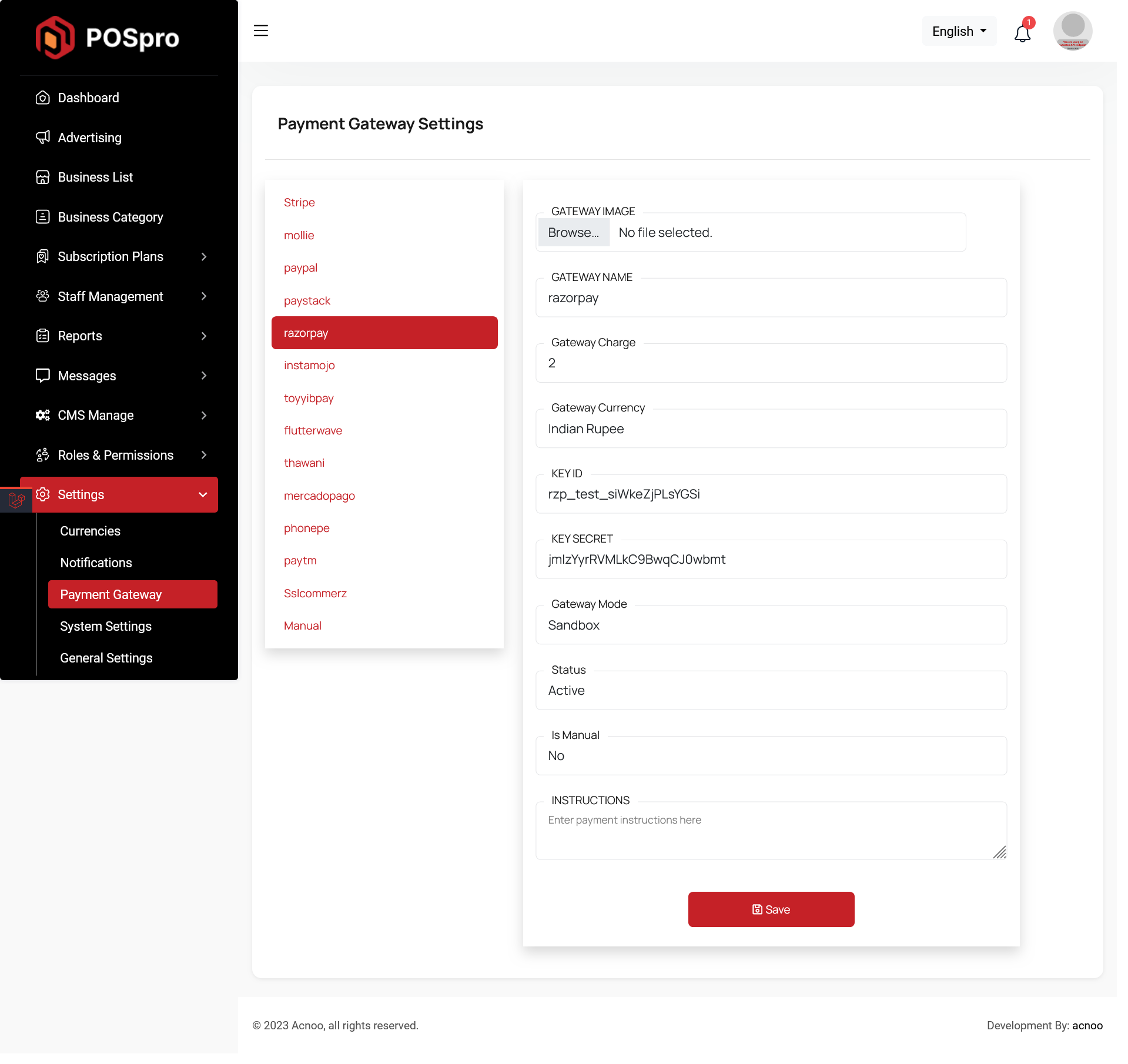Viewport: 1128px width, 1064px height.
Task: Click the POSpro logo
Action: [x=108, y=38]
